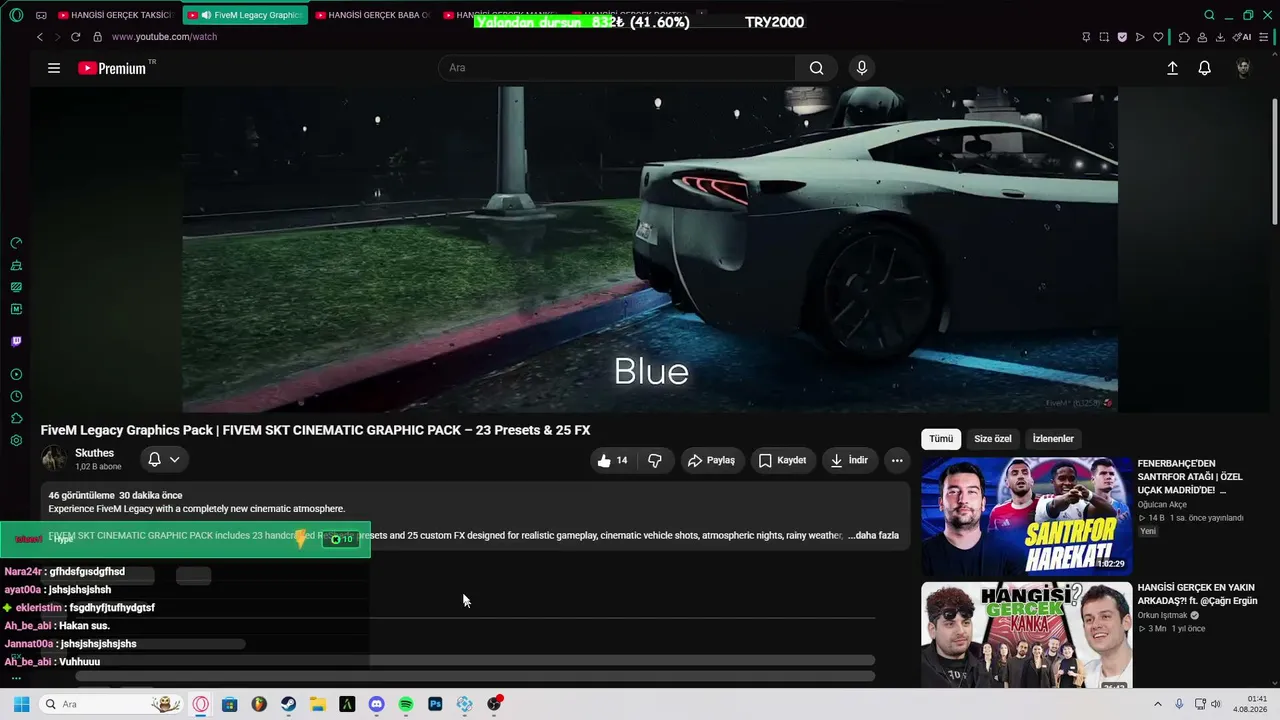Open the Skuthes channel name link
This screenshot has width=1280, height=720.
click(x=94, y=453)
